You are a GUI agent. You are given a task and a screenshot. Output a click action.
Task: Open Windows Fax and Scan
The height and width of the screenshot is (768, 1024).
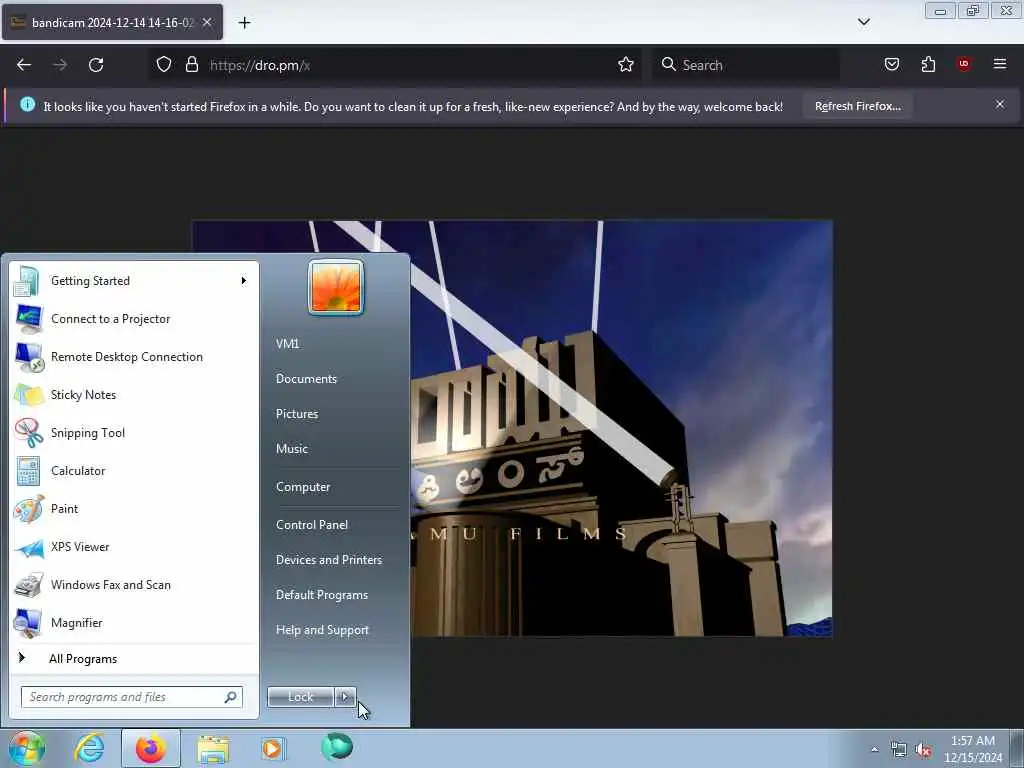coord(134,584)
